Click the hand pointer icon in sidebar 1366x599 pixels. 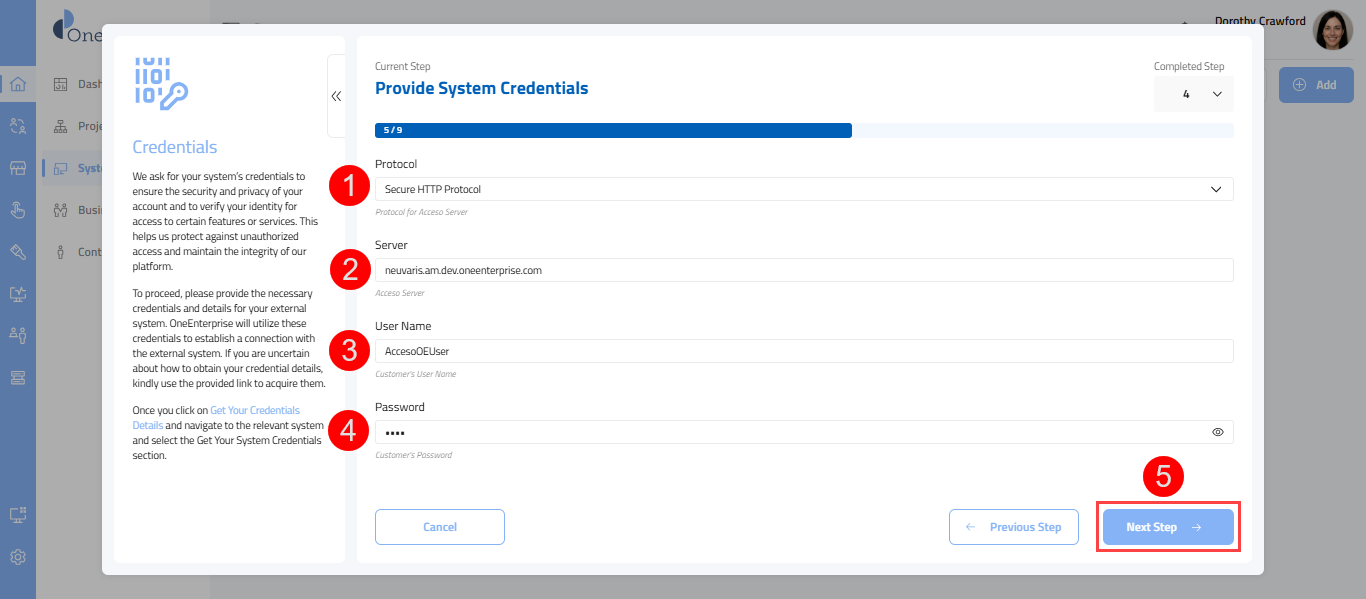tap(18, 210)
